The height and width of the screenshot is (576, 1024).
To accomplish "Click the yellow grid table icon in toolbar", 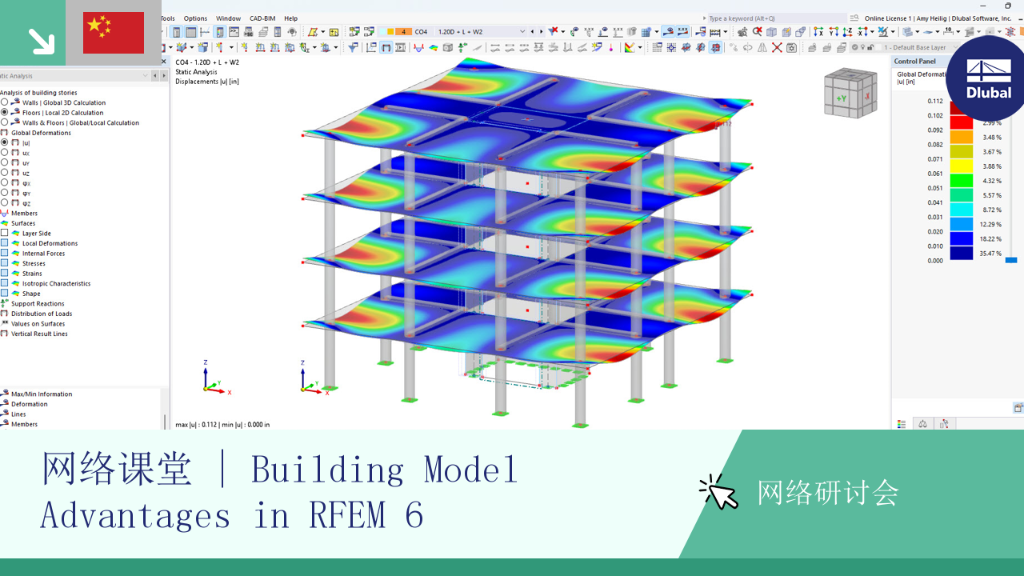I will coord(334,32).
